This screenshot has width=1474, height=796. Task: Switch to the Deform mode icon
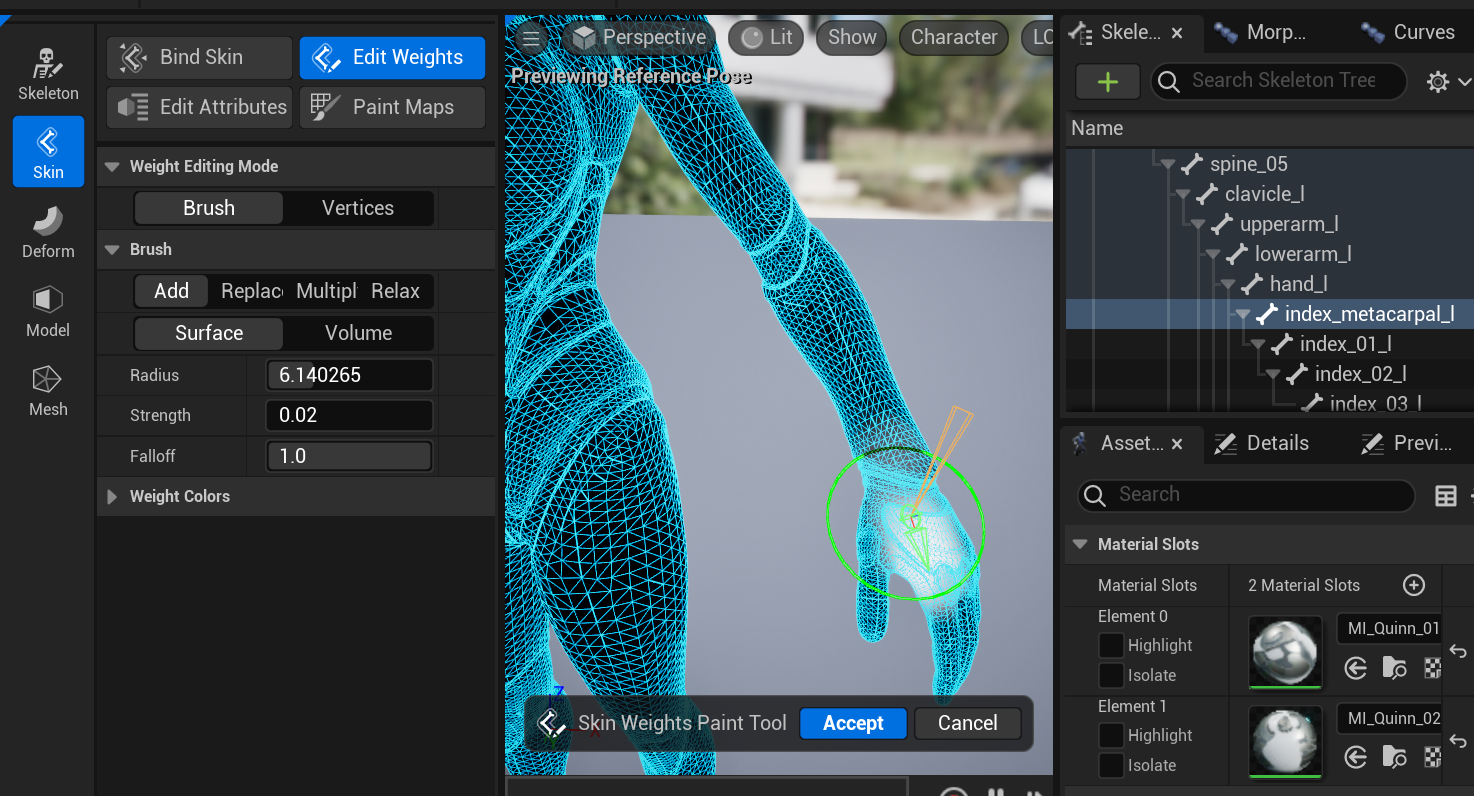[48, 231]
